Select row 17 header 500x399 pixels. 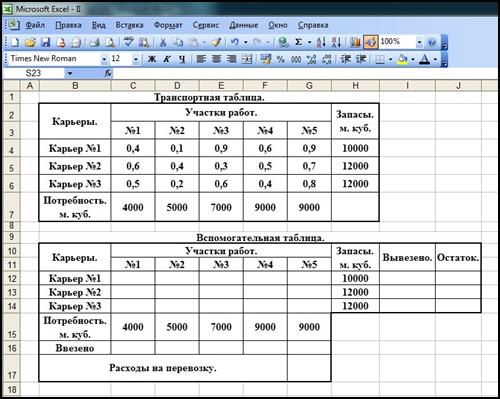(x=12, y=368)
